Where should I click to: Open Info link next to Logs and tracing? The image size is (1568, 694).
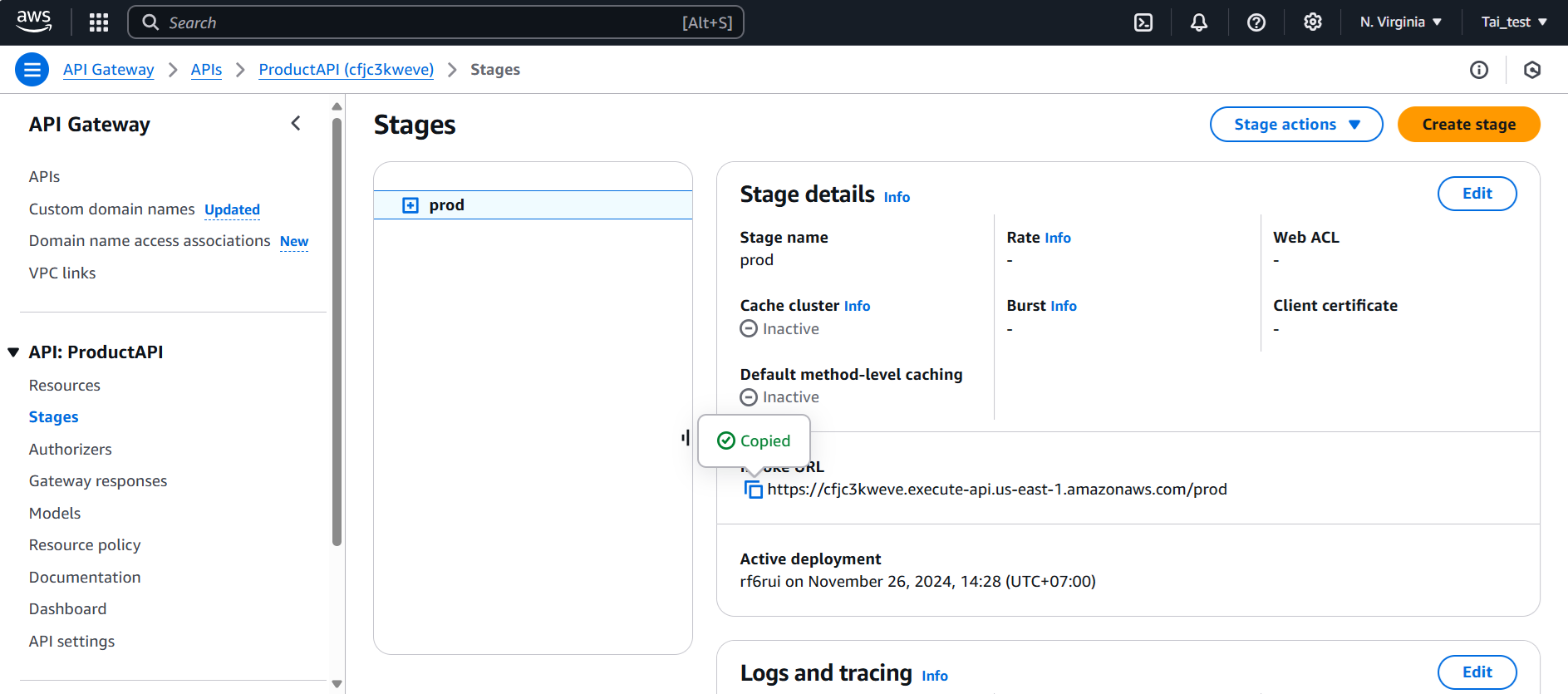point(935,676)
